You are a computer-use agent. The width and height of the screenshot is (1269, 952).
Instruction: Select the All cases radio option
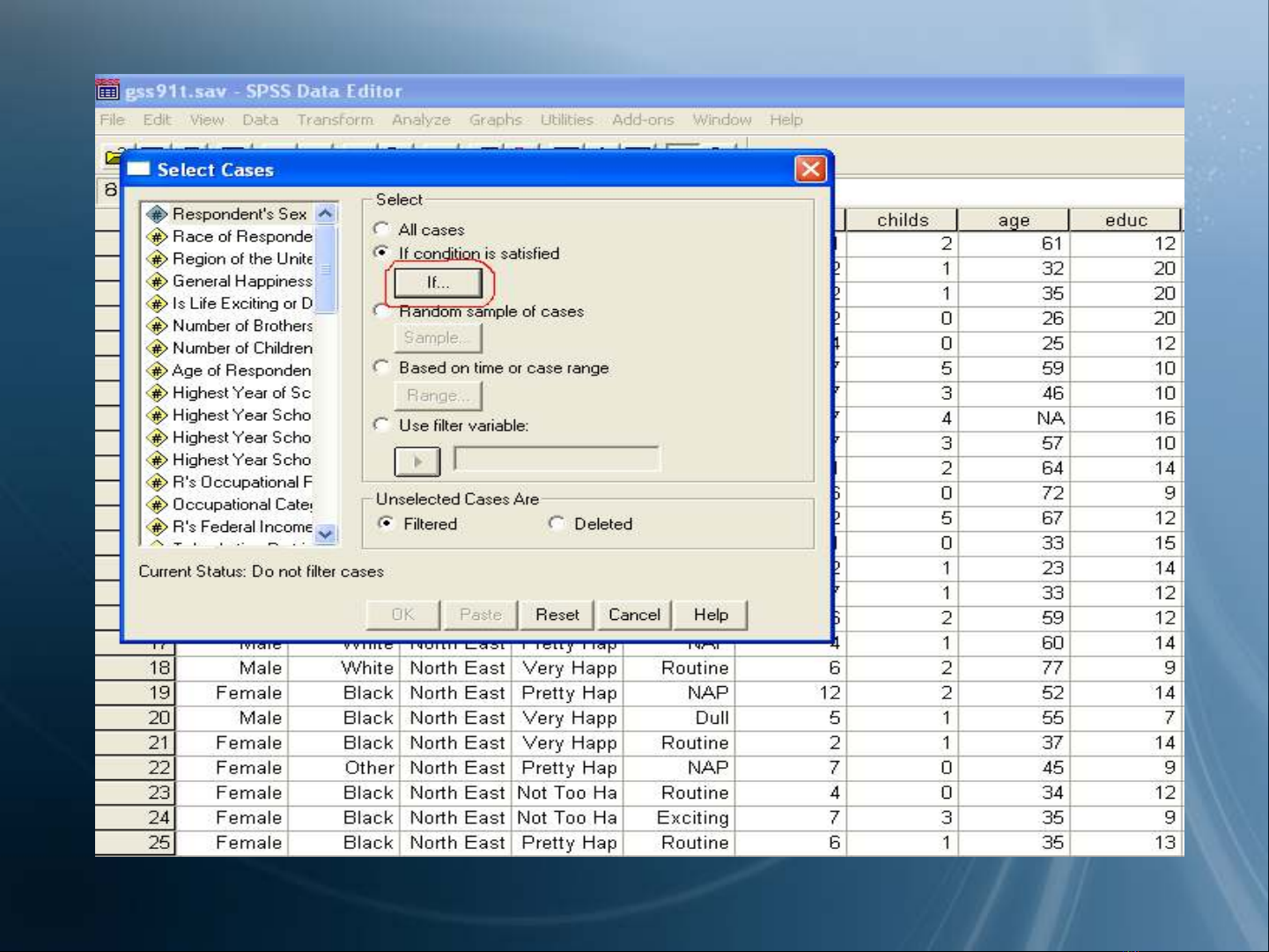click(x=381, y=229)
